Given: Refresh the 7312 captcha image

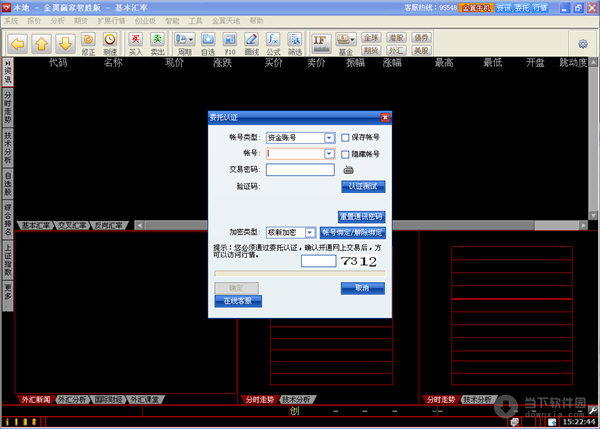Looking at the screenshot, I should pos(359,261).
